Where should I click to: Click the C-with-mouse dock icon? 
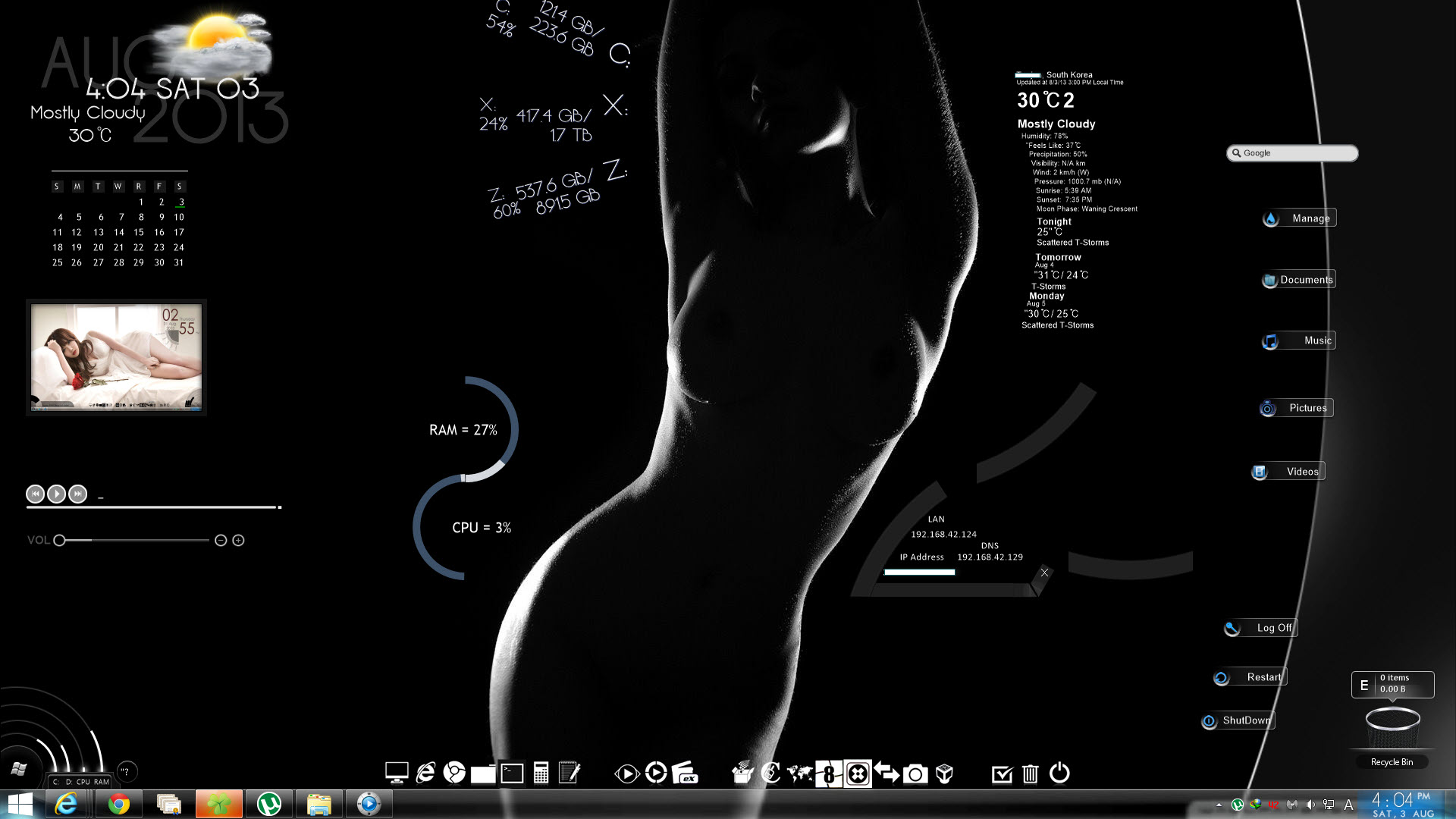770,773
